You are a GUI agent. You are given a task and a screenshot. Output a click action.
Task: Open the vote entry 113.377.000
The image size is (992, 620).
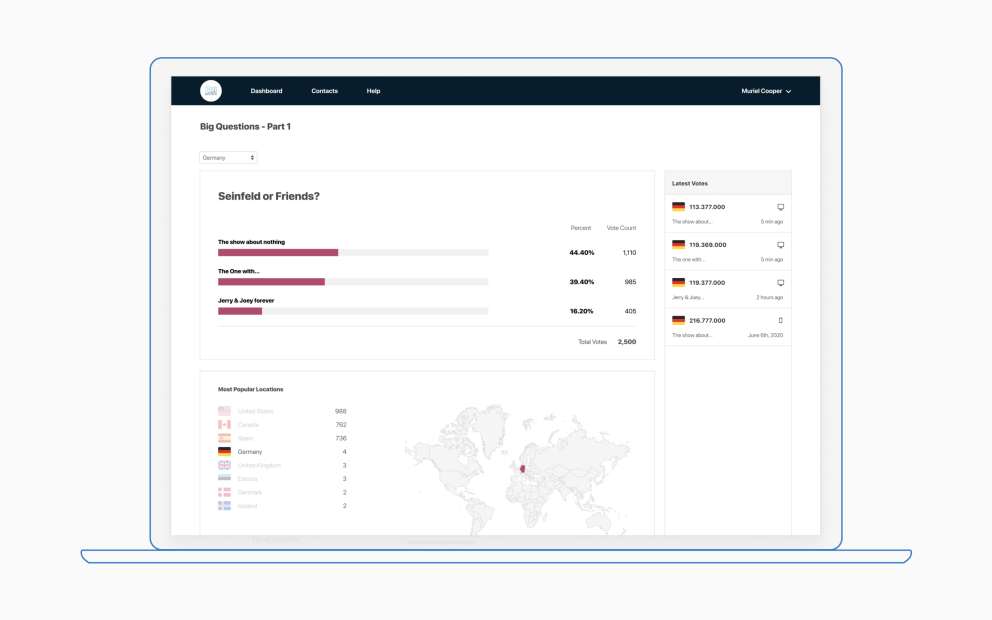[x=728, y=214]
